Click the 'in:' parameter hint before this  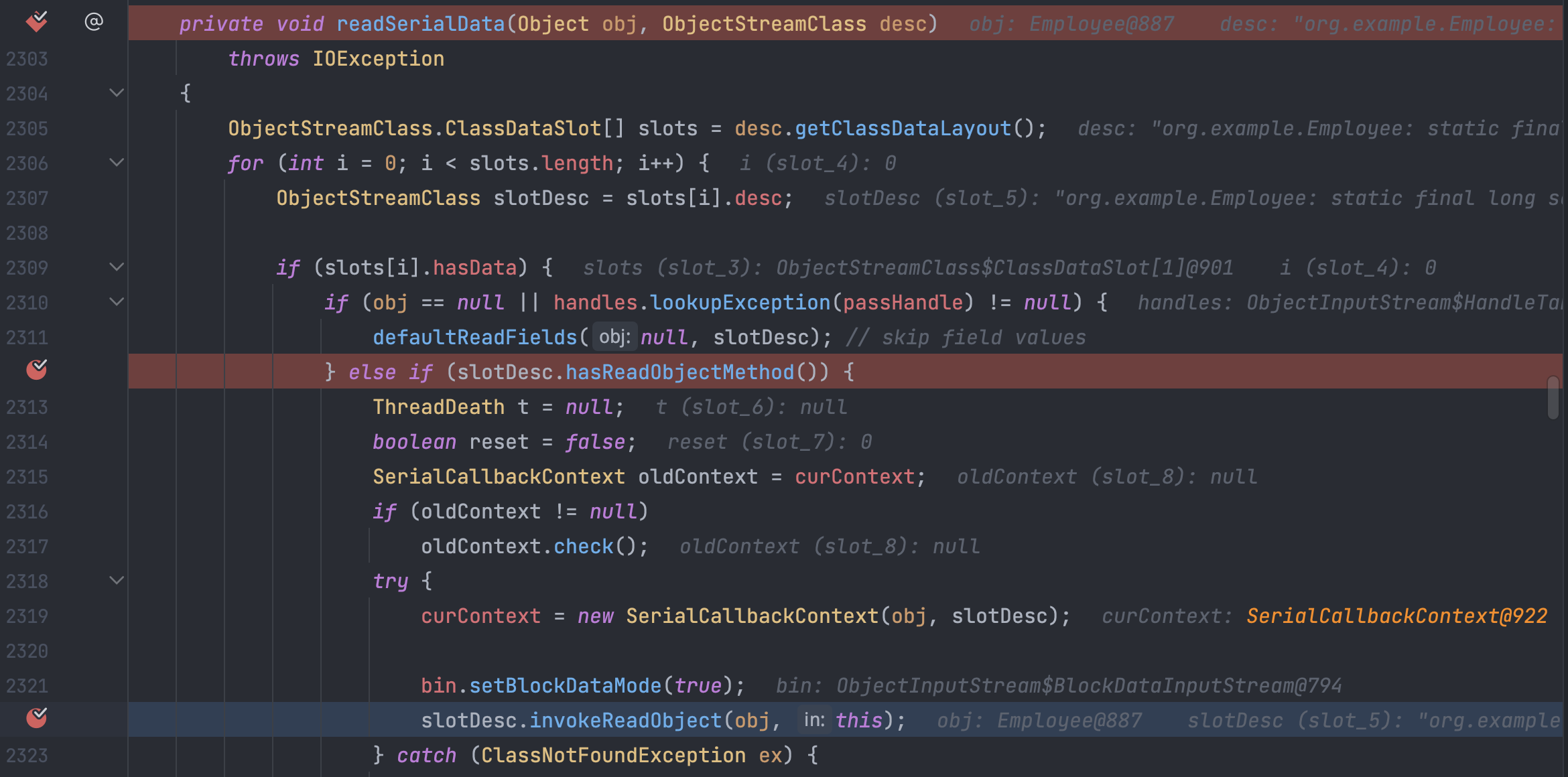click(x=813, y=720)
